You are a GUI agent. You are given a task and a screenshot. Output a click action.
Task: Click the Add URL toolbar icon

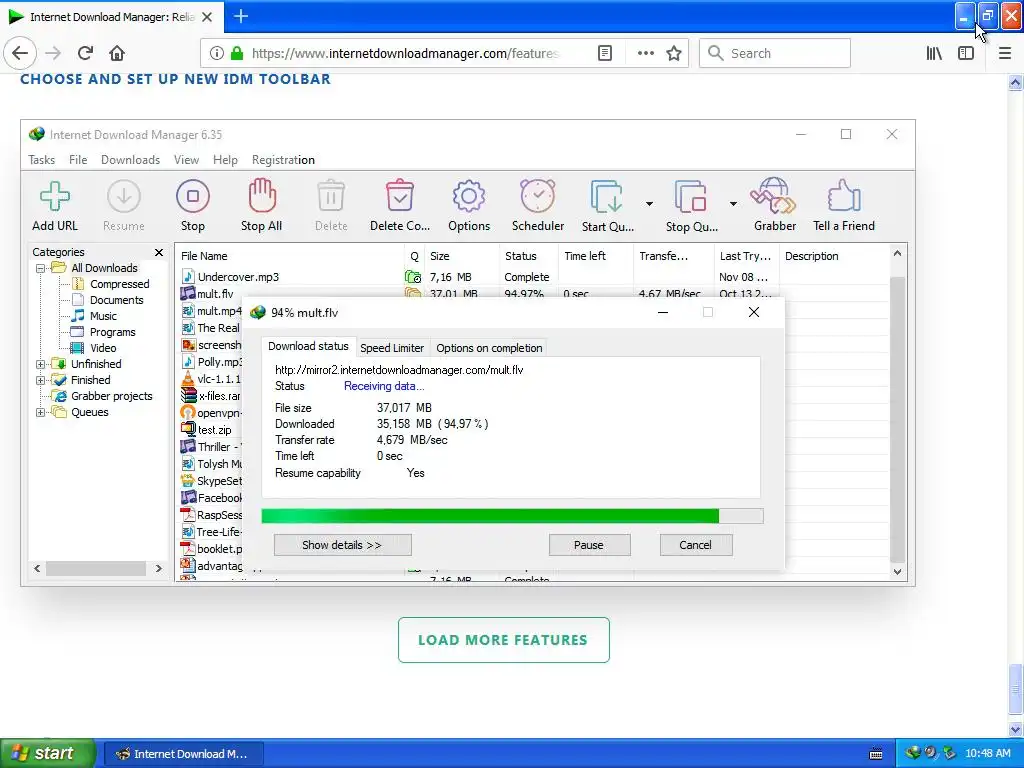[55, 196]
